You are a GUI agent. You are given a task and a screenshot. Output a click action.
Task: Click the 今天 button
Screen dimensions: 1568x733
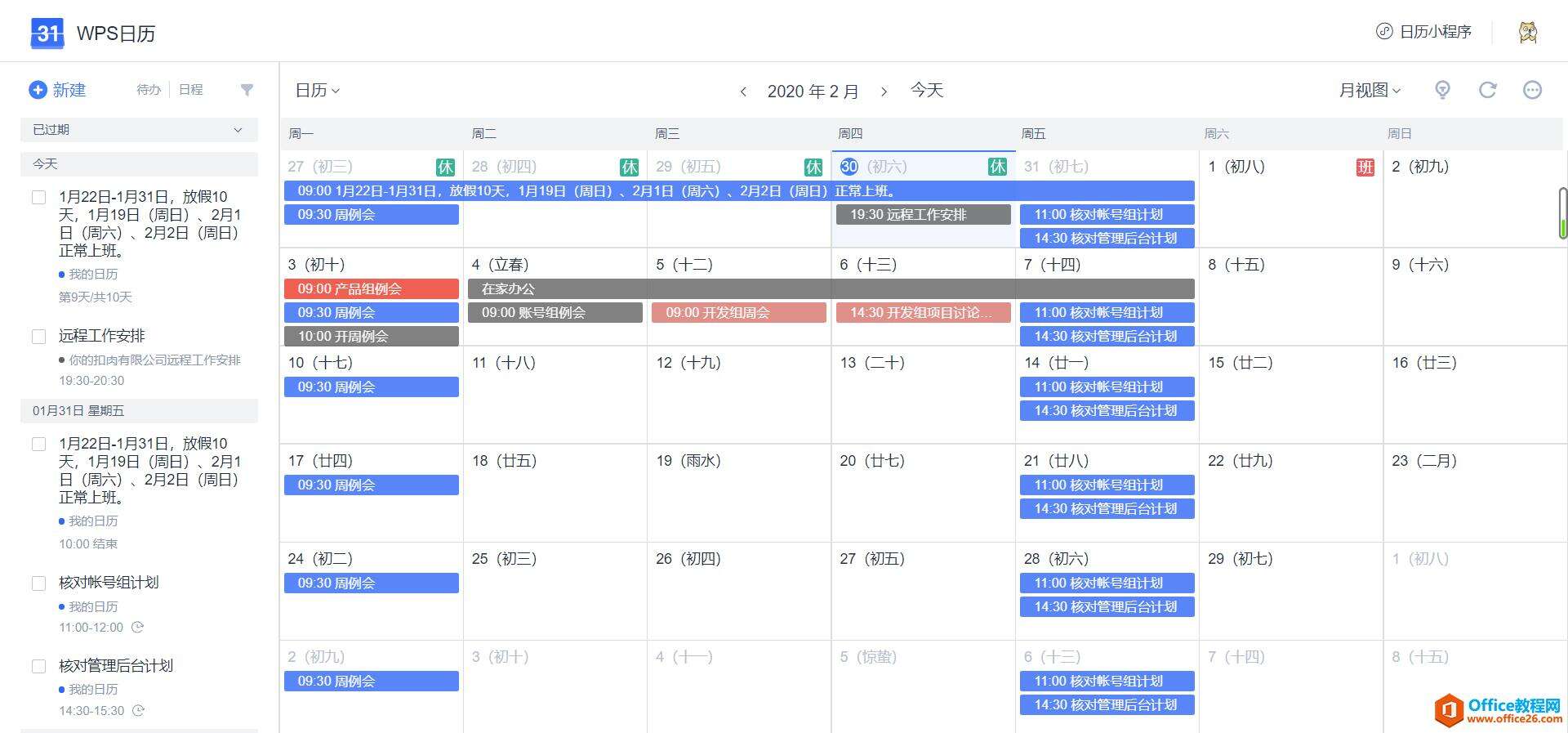point(927,90)
